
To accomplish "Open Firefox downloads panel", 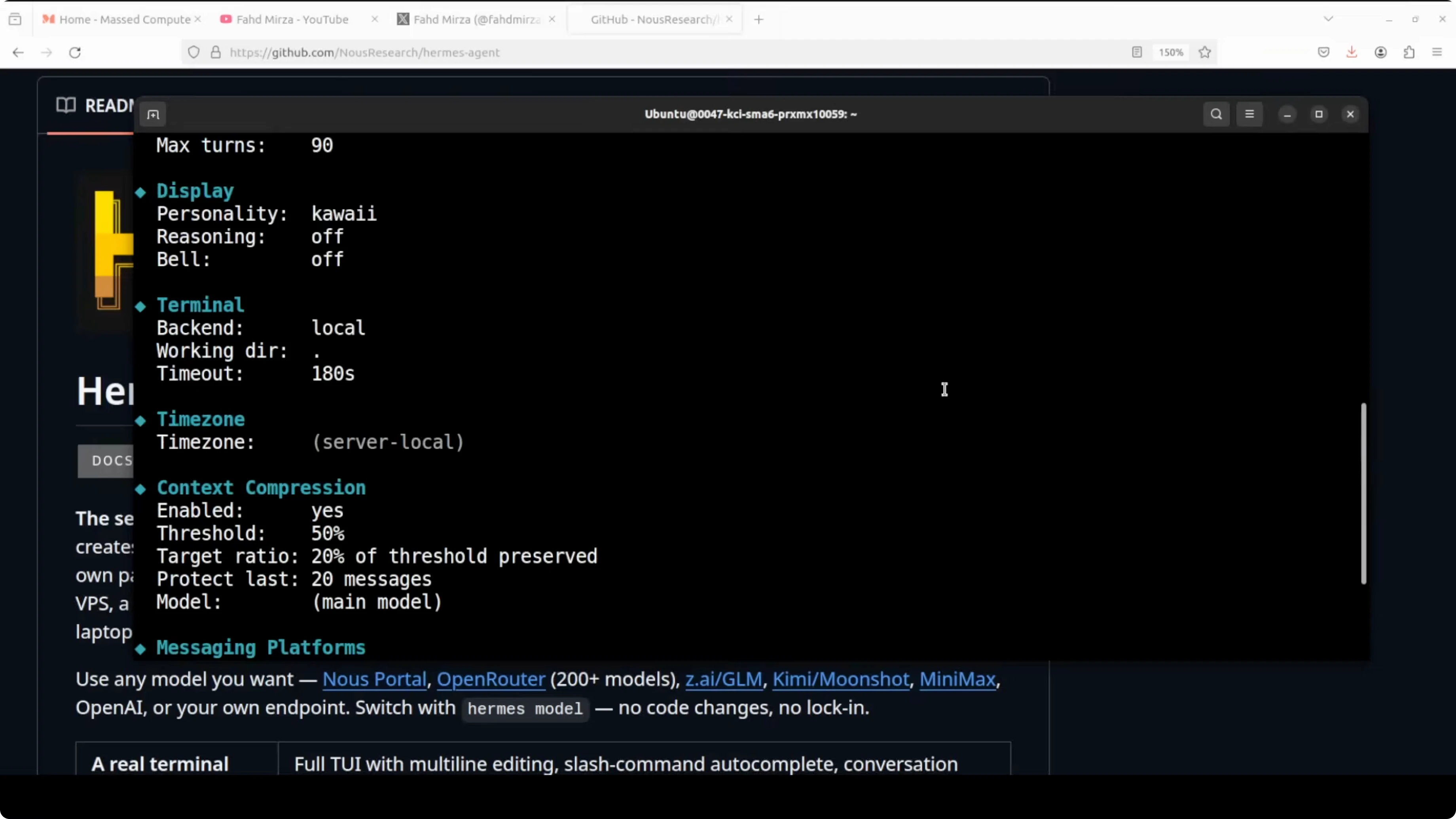I will [1352, 53].
